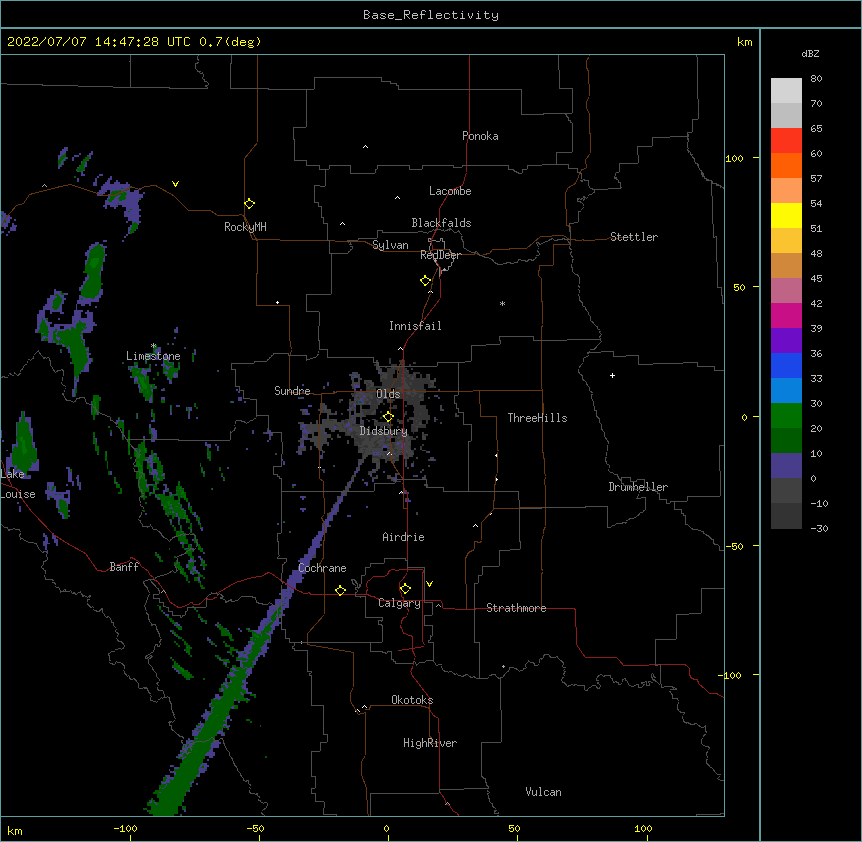Click the Base_Reflectivity title text
The image size is (862, 842).
point(431,15)
